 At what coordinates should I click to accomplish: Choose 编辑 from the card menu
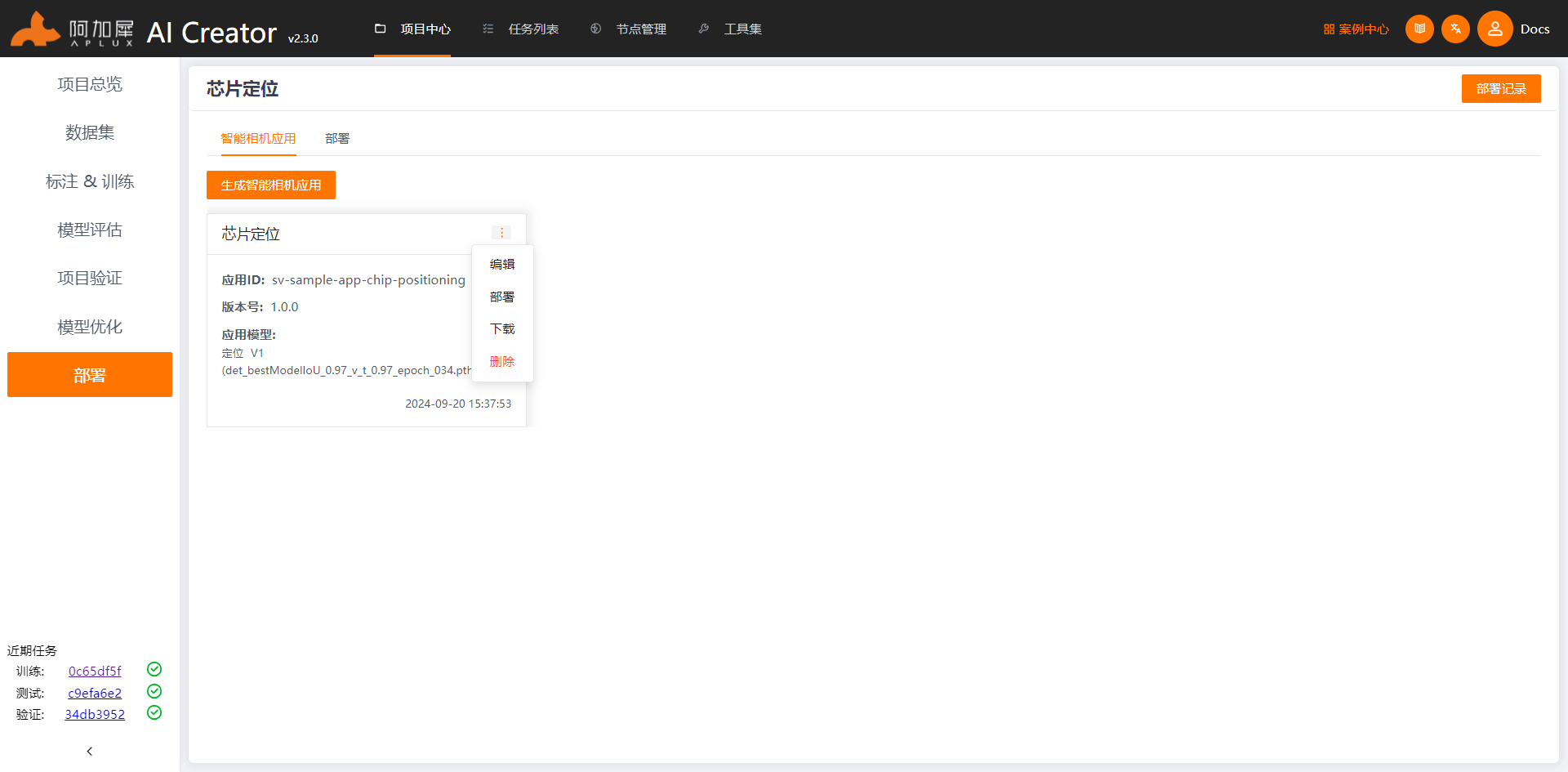[x=502, y=264]
